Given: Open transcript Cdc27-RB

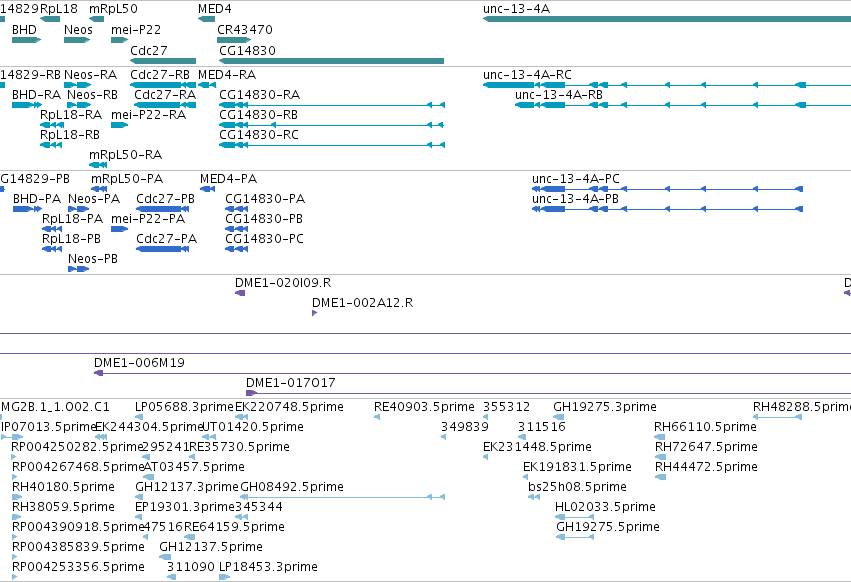Looking at the screenshot, I should [x=163, y=85].
